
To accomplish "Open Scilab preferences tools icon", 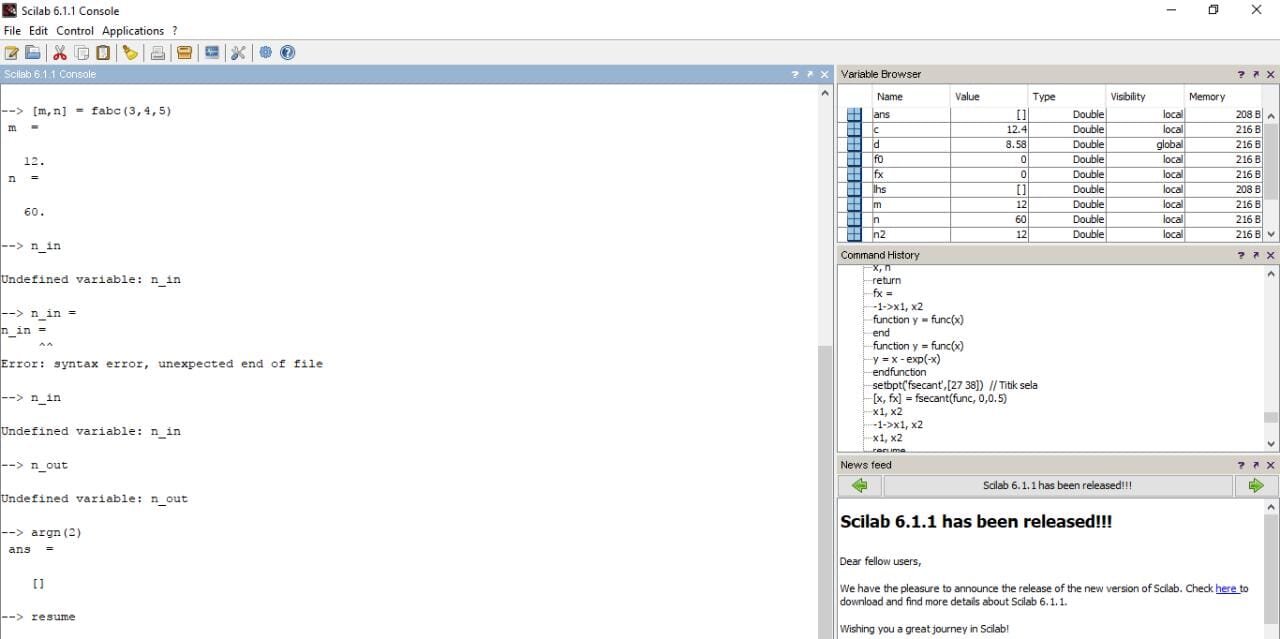I will (x=238, y=53).
